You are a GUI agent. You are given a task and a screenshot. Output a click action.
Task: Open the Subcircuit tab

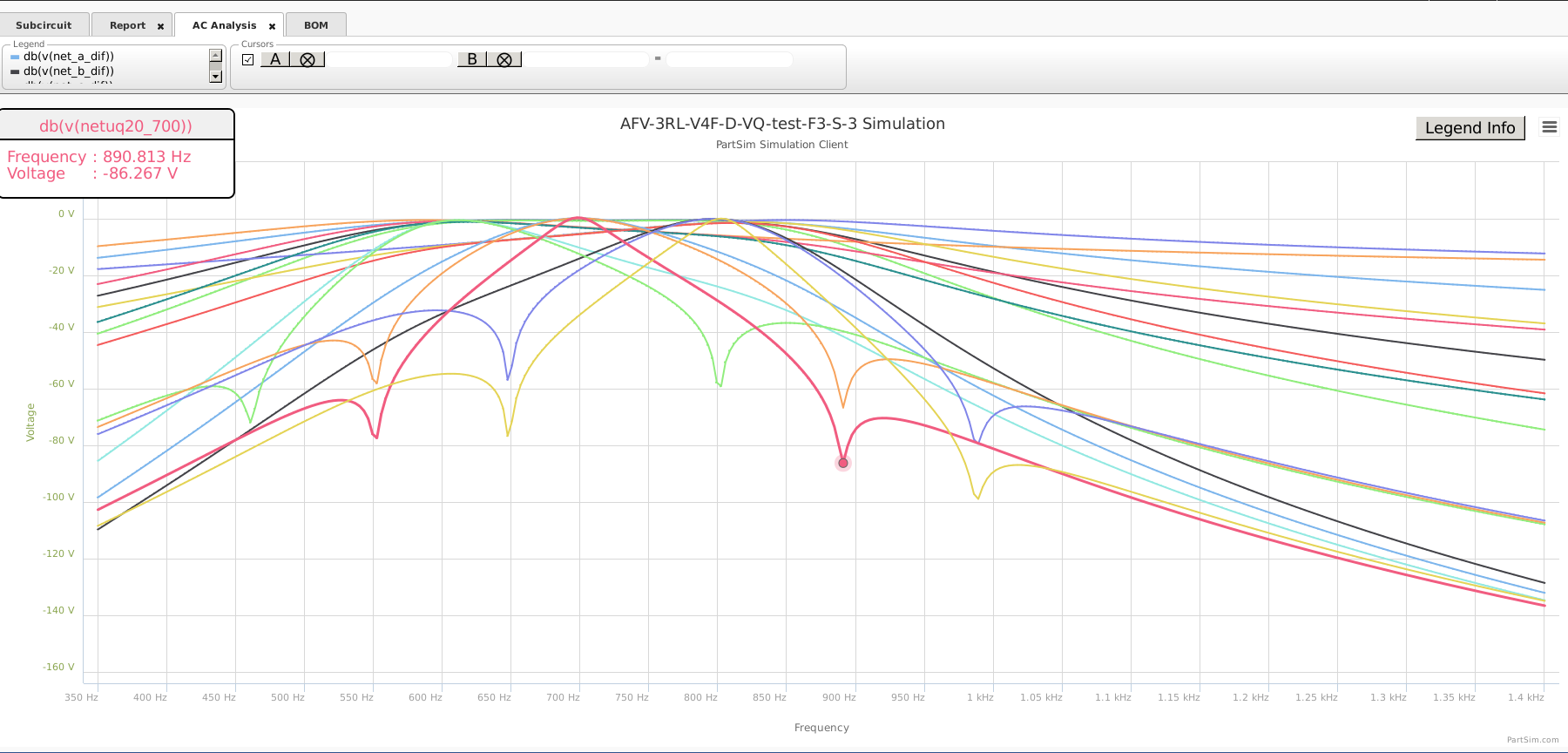(44, 25)
